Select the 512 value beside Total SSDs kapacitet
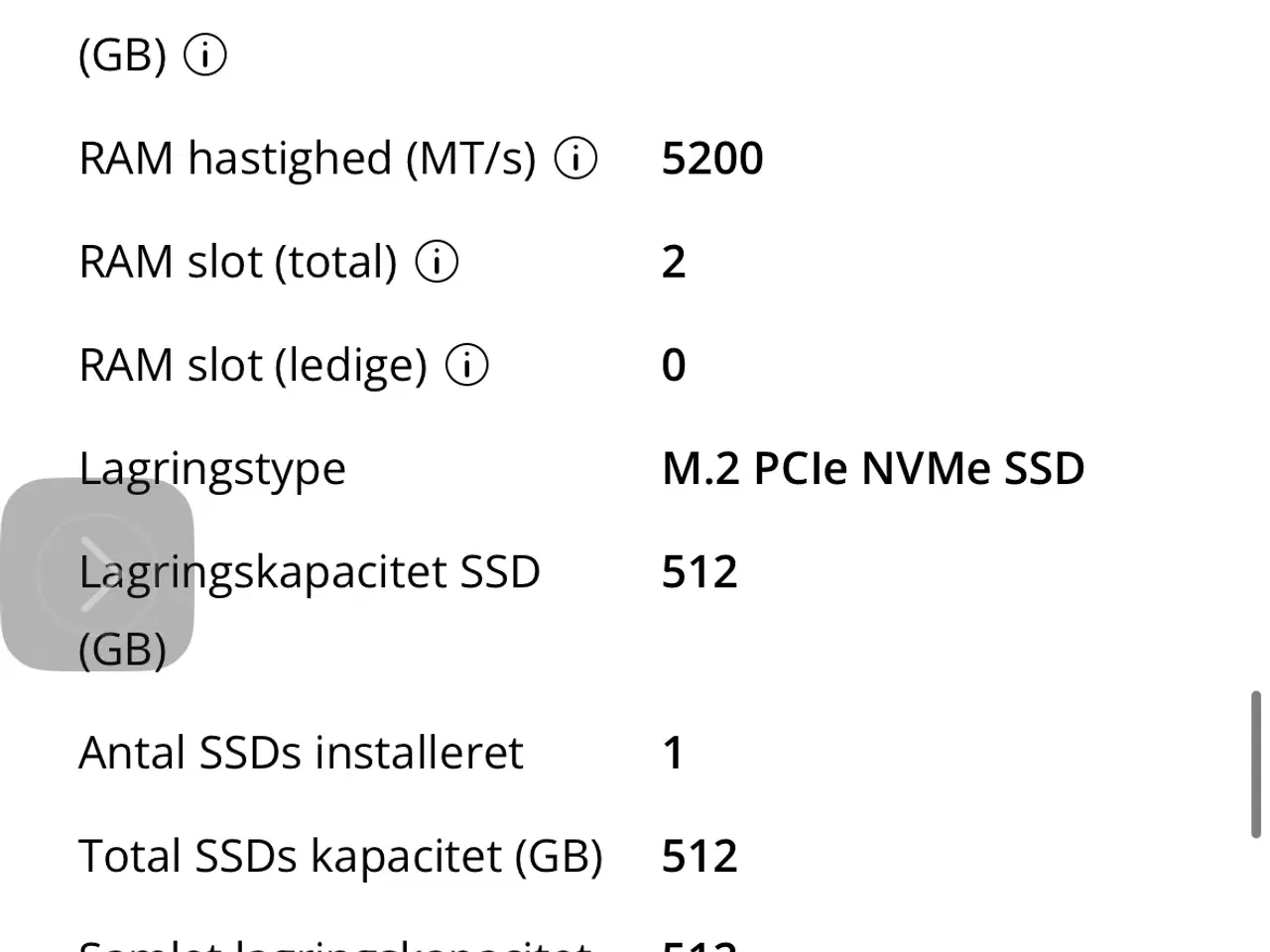Viewport: 1270px width, 952px height. click(x=699, y=856)
